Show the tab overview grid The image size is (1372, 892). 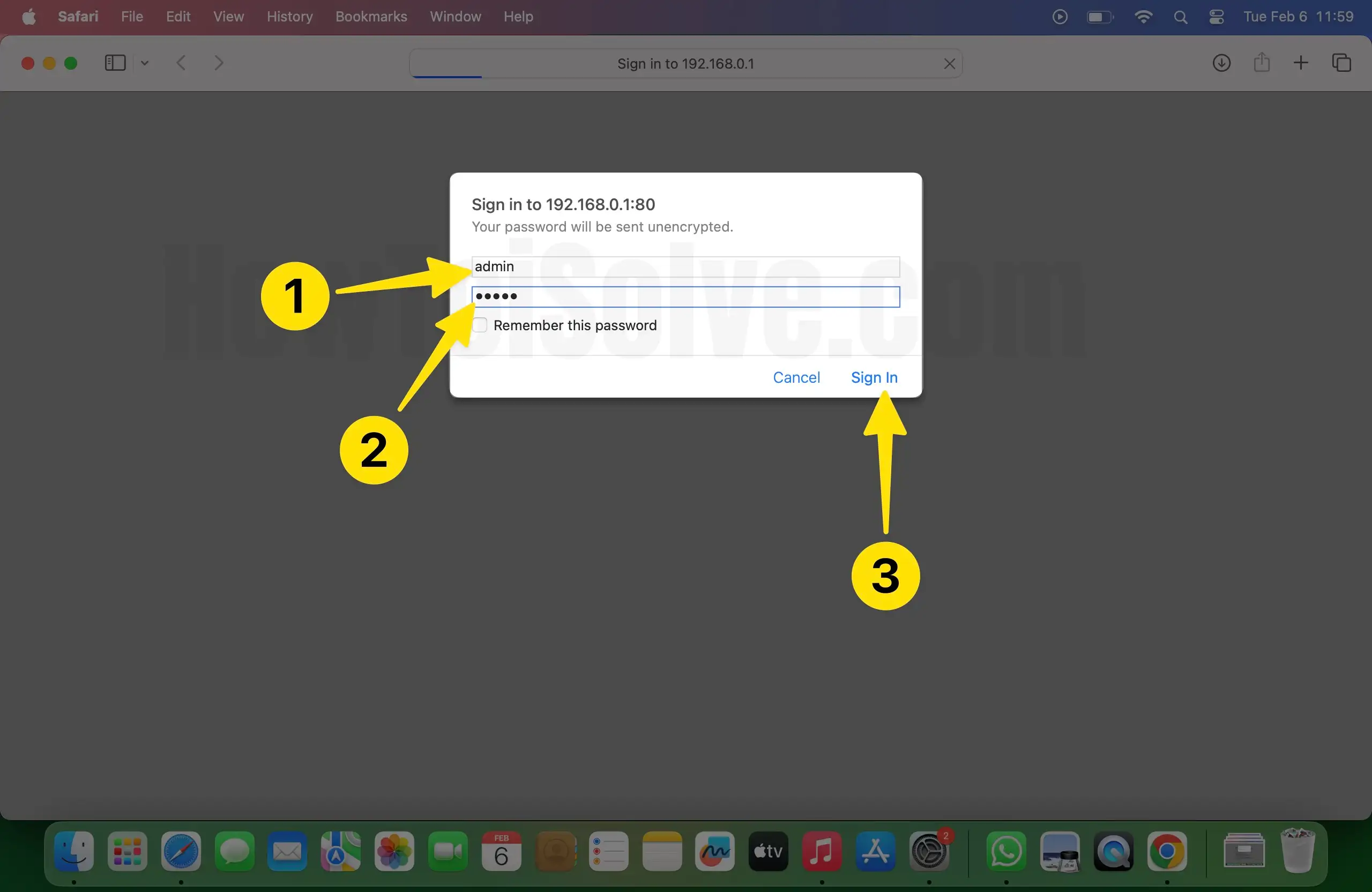[x=1341, y=63]
